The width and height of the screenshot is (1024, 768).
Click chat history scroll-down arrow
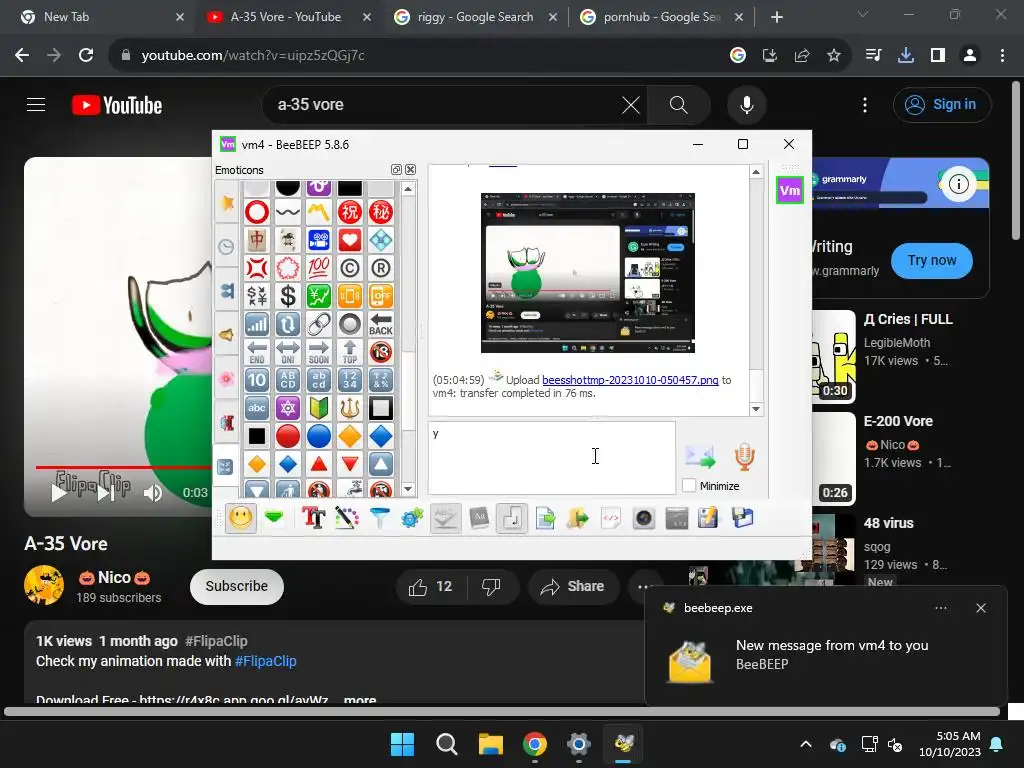click(756, 409)
